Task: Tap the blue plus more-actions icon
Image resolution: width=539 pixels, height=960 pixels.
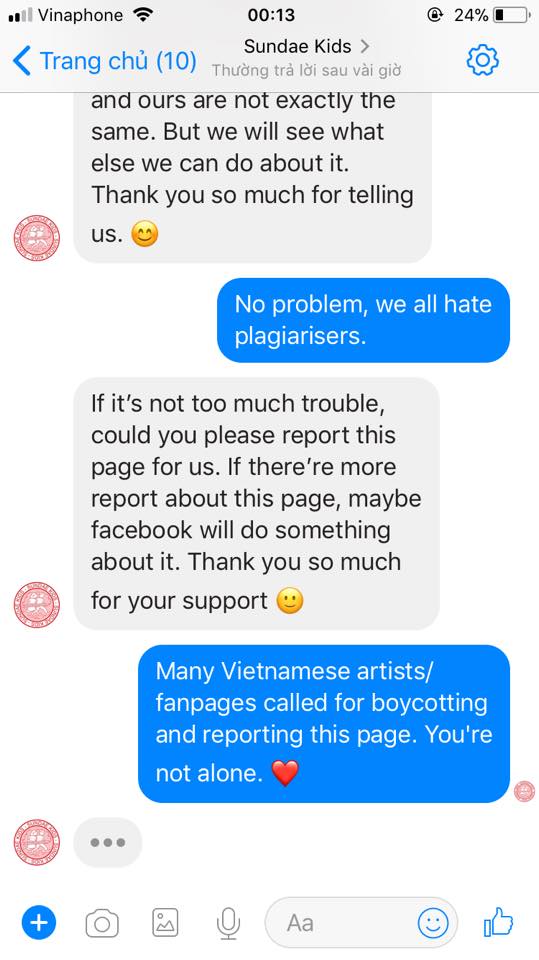Action: (39, 923)
